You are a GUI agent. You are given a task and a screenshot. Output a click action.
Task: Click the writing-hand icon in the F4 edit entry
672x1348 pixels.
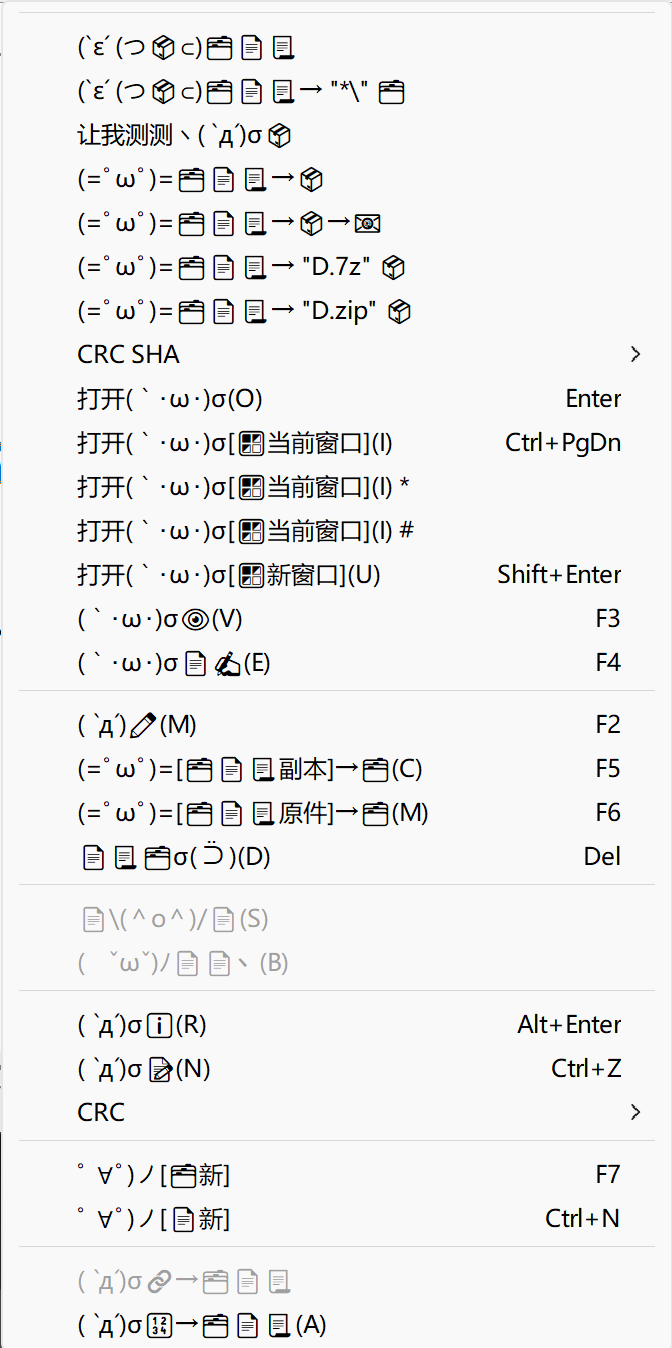click(x=228, y=663)
